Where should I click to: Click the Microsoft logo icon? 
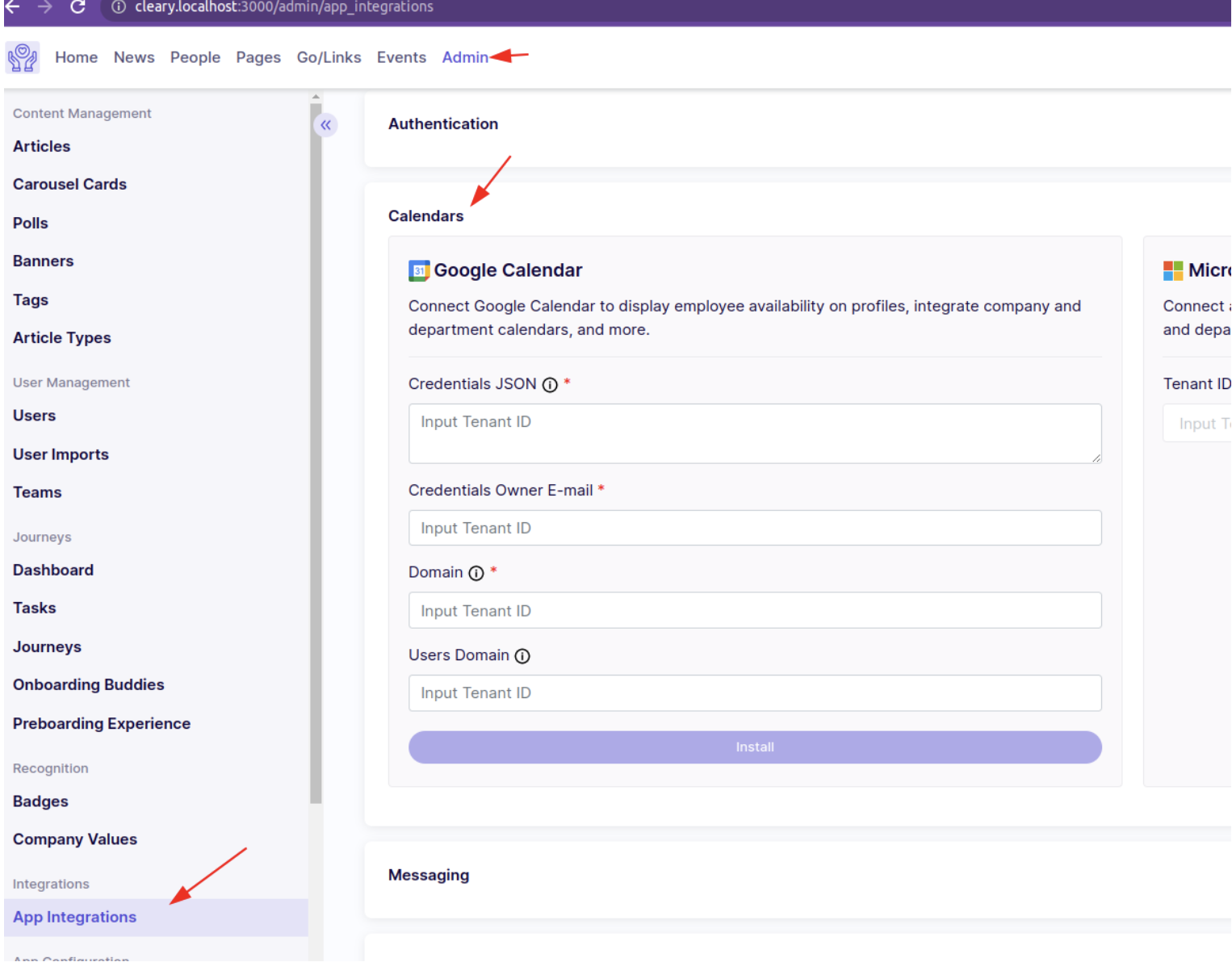[1173, 270]
